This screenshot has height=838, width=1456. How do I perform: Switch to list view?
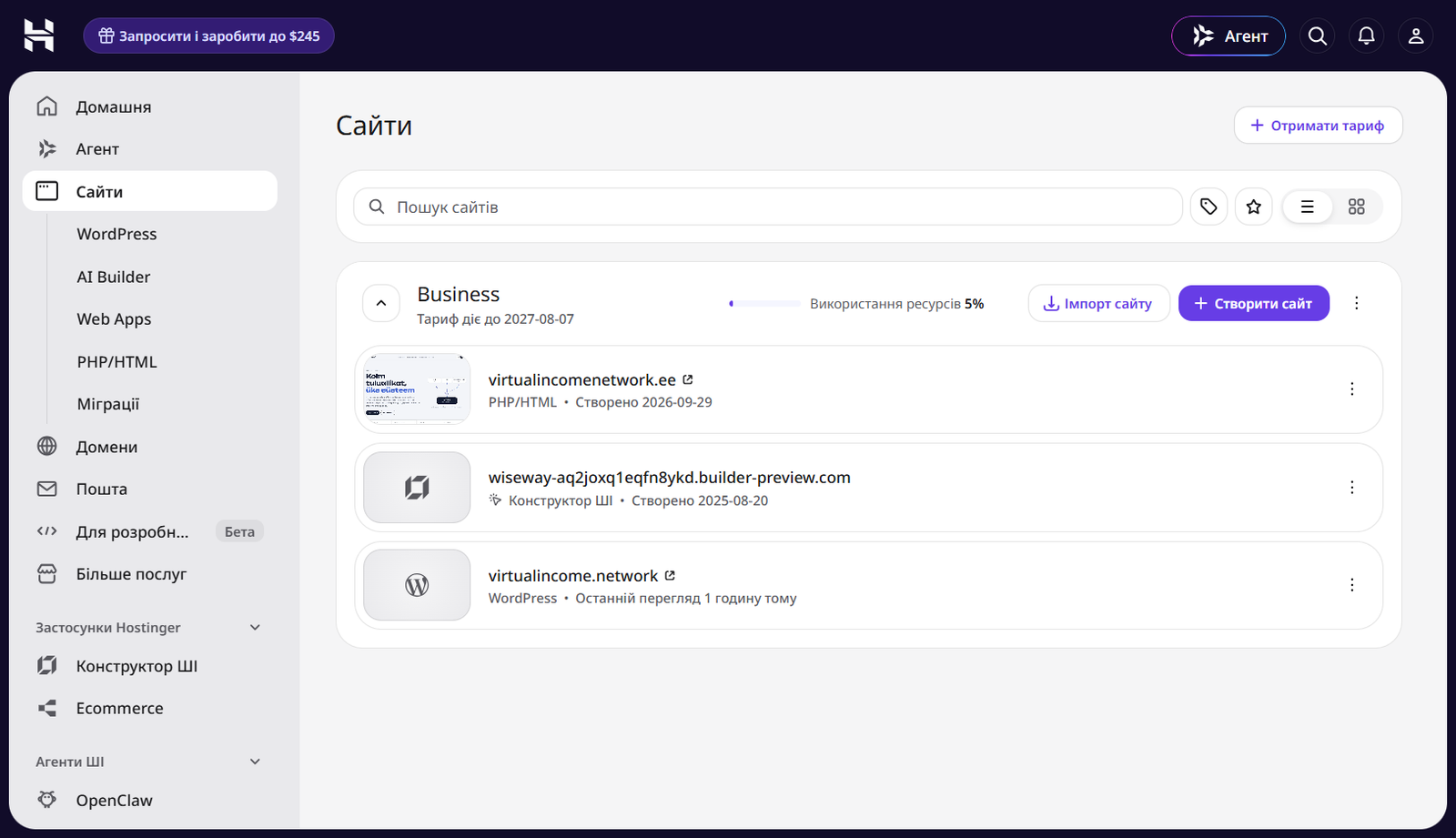[x=1308, y=207]
